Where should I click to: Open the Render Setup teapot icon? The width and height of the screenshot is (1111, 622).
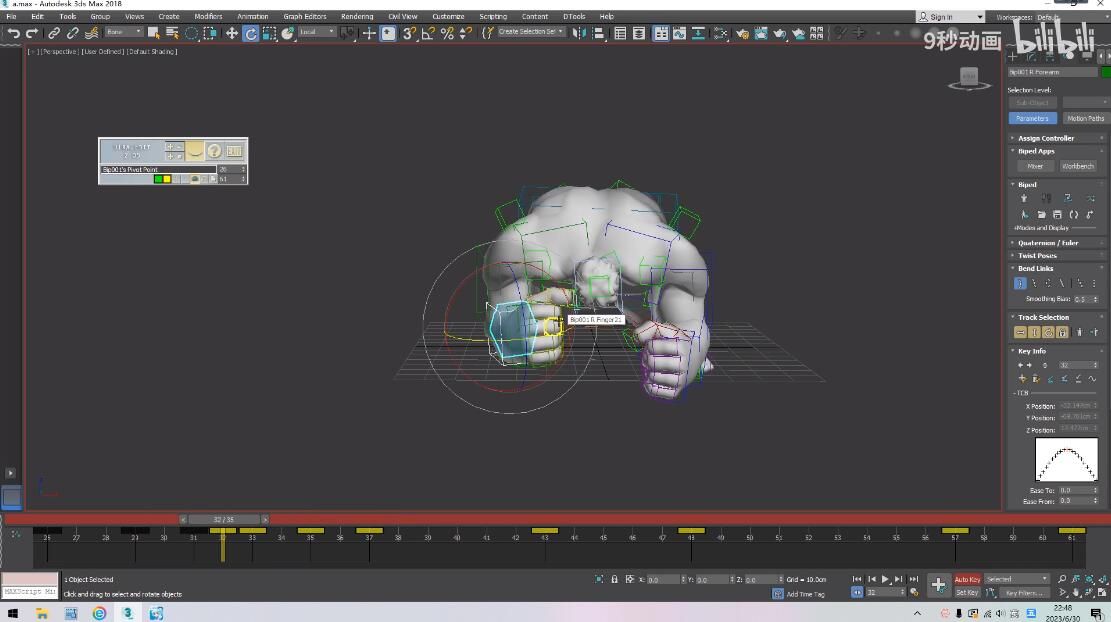tap(742, 33)
